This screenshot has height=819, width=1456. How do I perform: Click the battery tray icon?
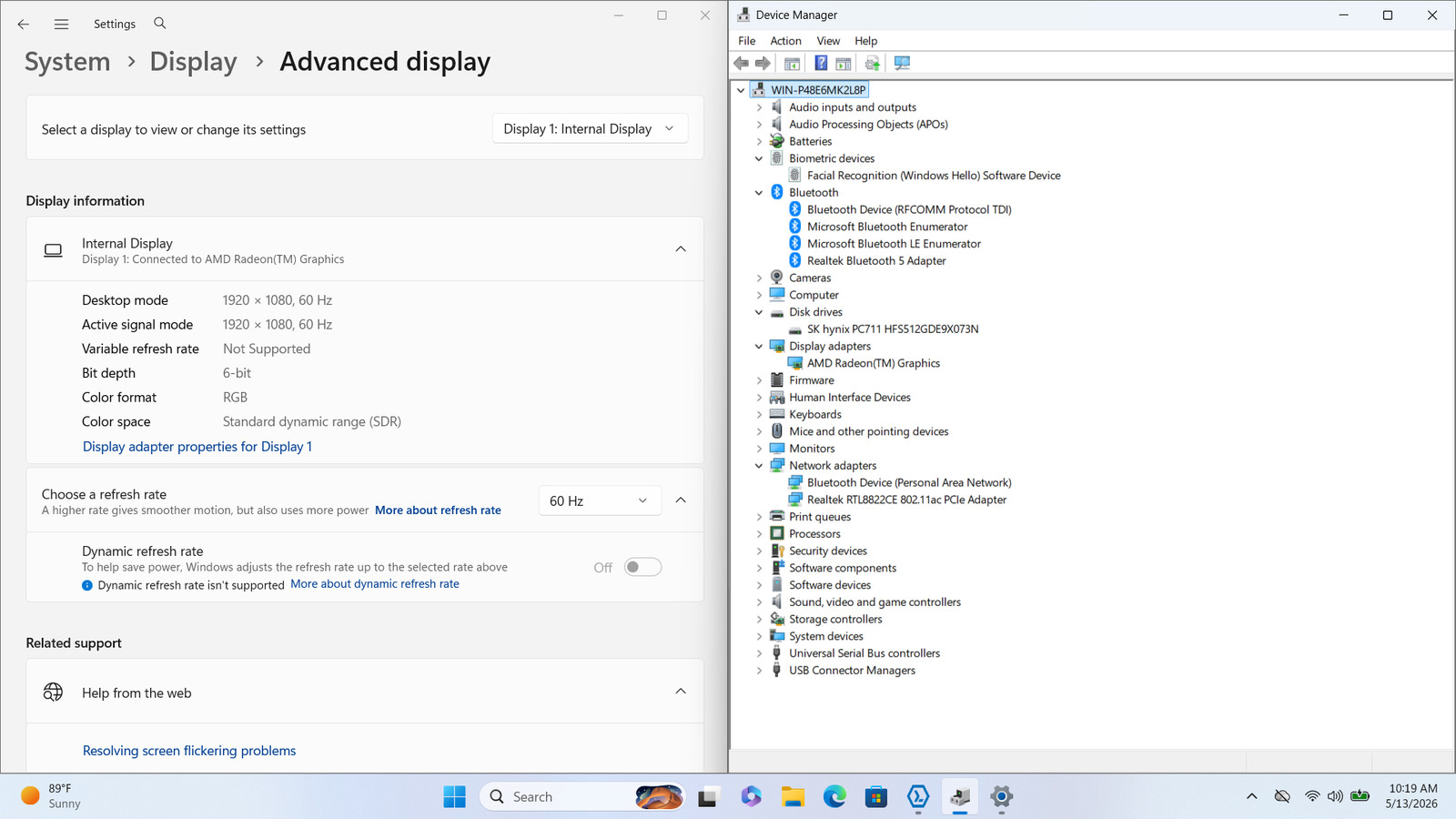click(x=1360, y=796)
